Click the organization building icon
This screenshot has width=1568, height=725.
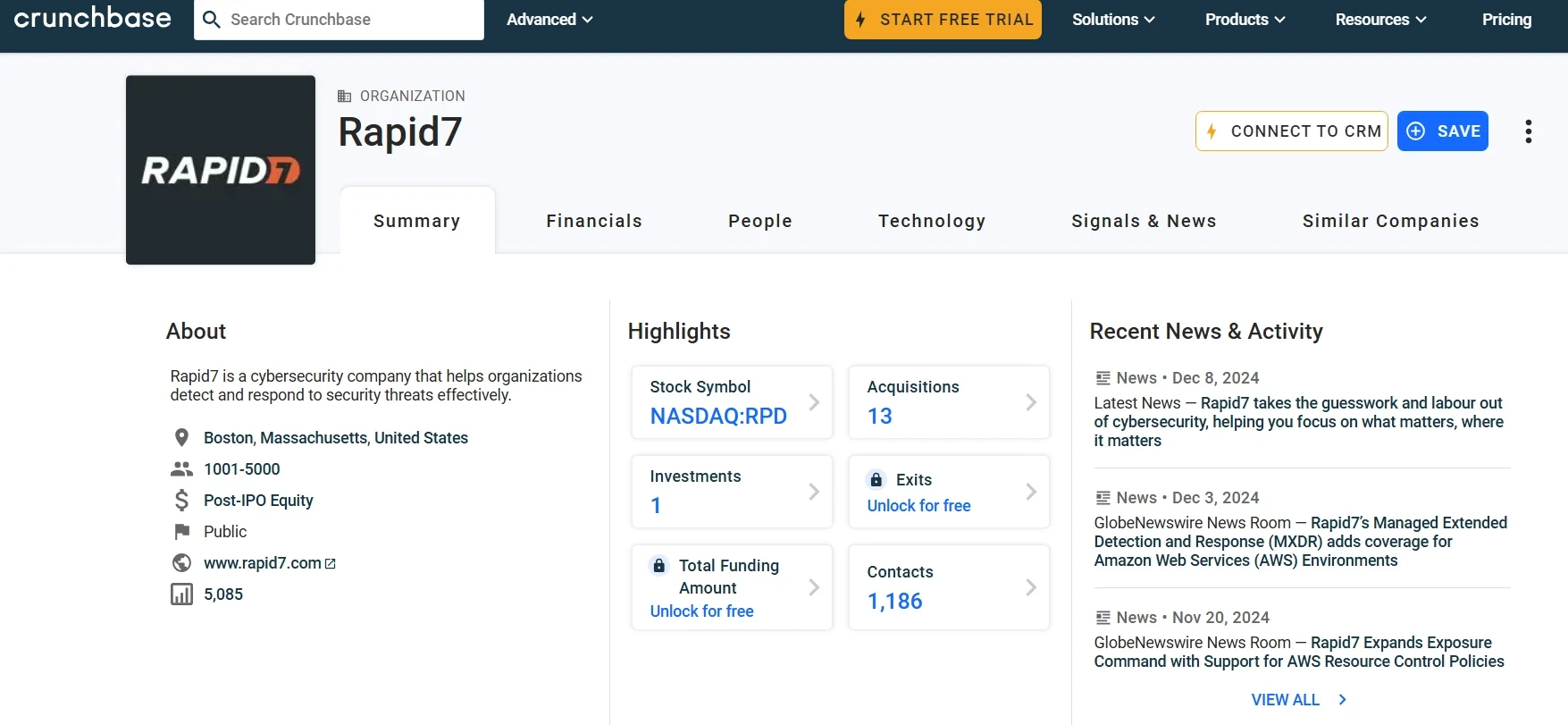point(344,96)
